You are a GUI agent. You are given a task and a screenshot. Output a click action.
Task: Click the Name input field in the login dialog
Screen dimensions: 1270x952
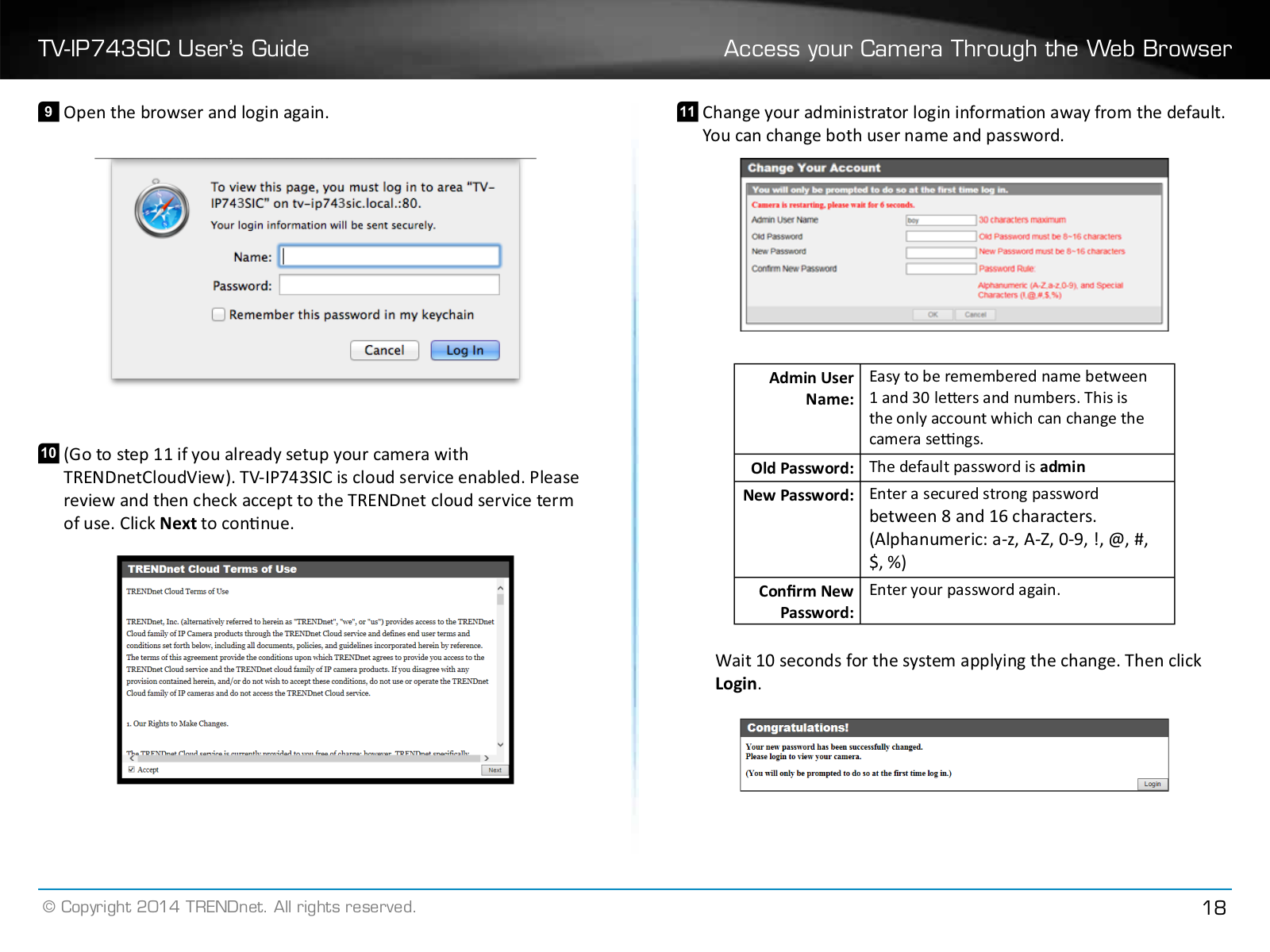390,255
